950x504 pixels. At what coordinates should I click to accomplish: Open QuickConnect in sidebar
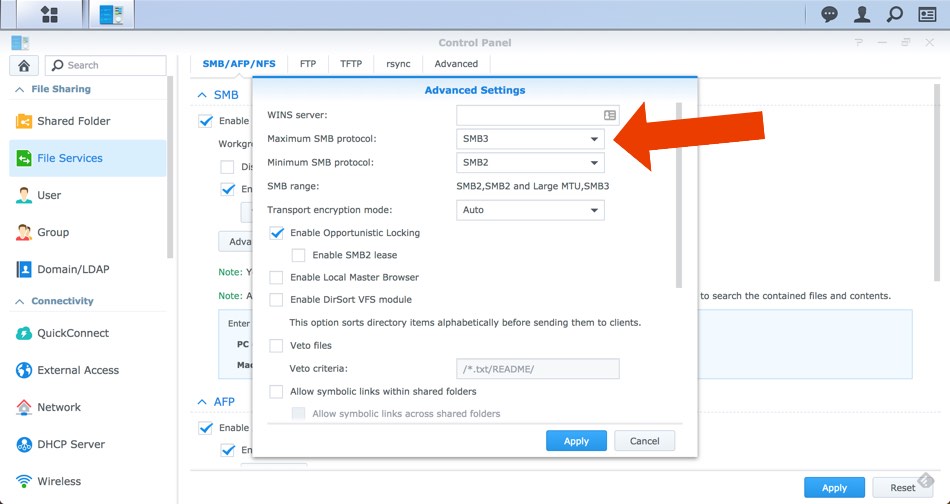(x=88, y=333)
